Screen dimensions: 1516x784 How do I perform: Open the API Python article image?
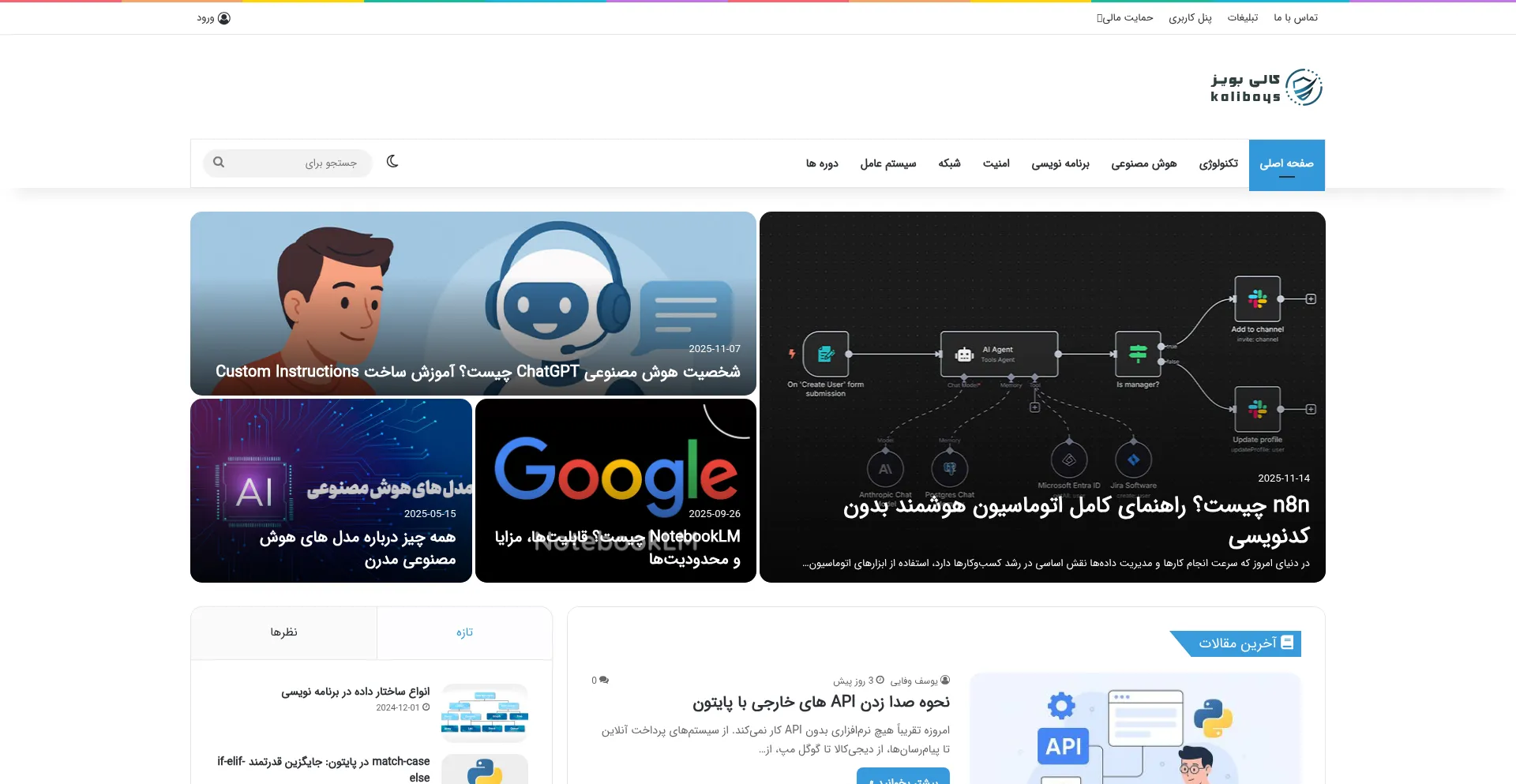[1135, 728]
